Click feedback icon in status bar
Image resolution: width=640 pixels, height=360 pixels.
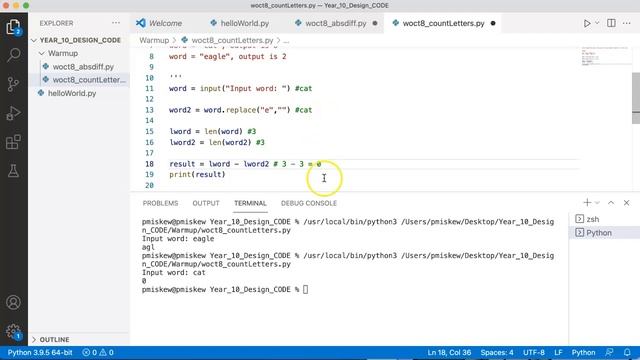609,353
